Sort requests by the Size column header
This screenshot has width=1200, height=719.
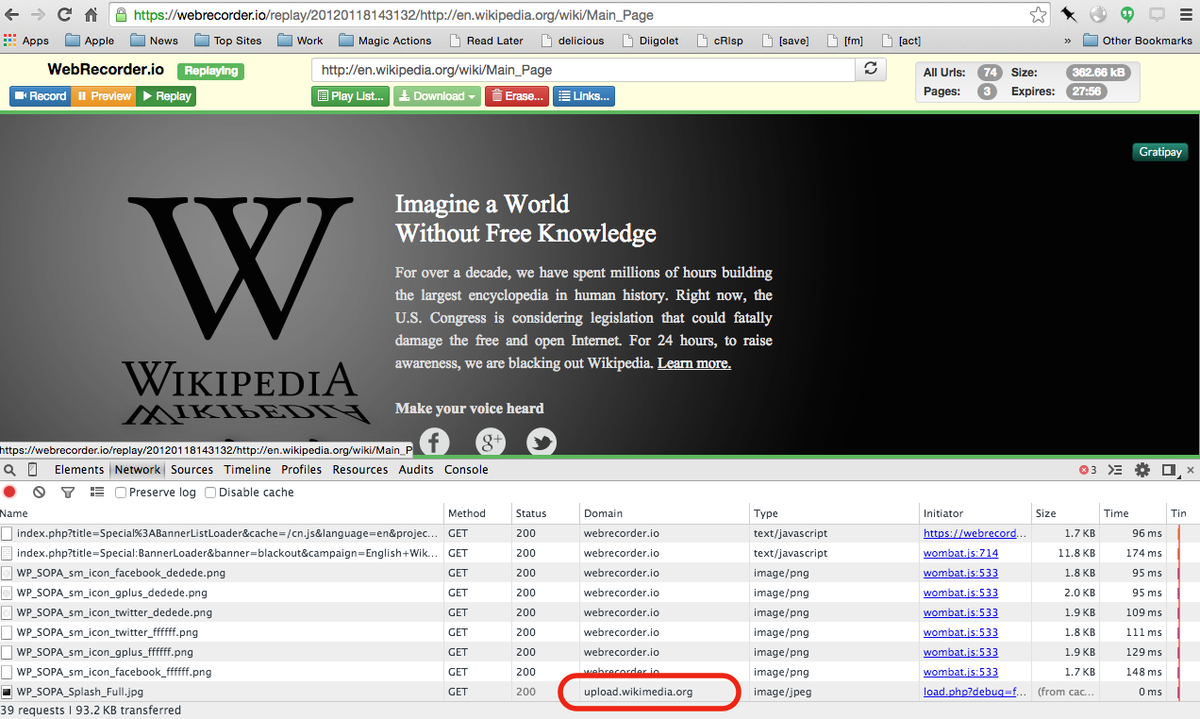tap(1065, 513)
